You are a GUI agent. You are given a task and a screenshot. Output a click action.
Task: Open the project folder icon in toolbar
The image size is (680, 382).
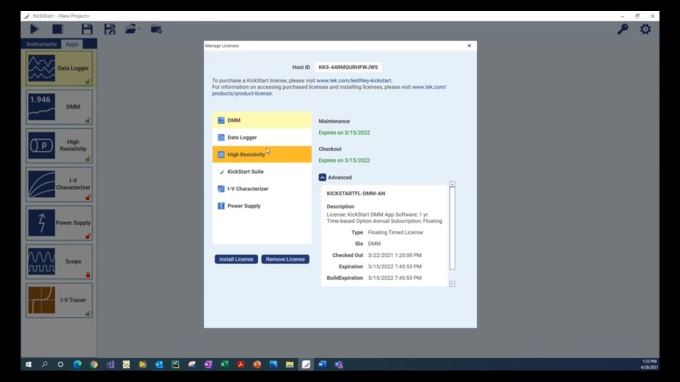(x=131, y=29)
